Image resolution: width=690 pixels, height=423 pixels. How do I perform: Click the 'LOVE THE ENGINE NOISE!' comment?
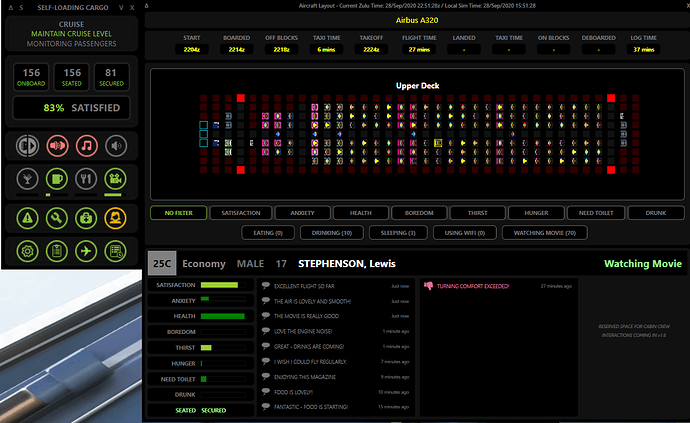pos(303,331)
